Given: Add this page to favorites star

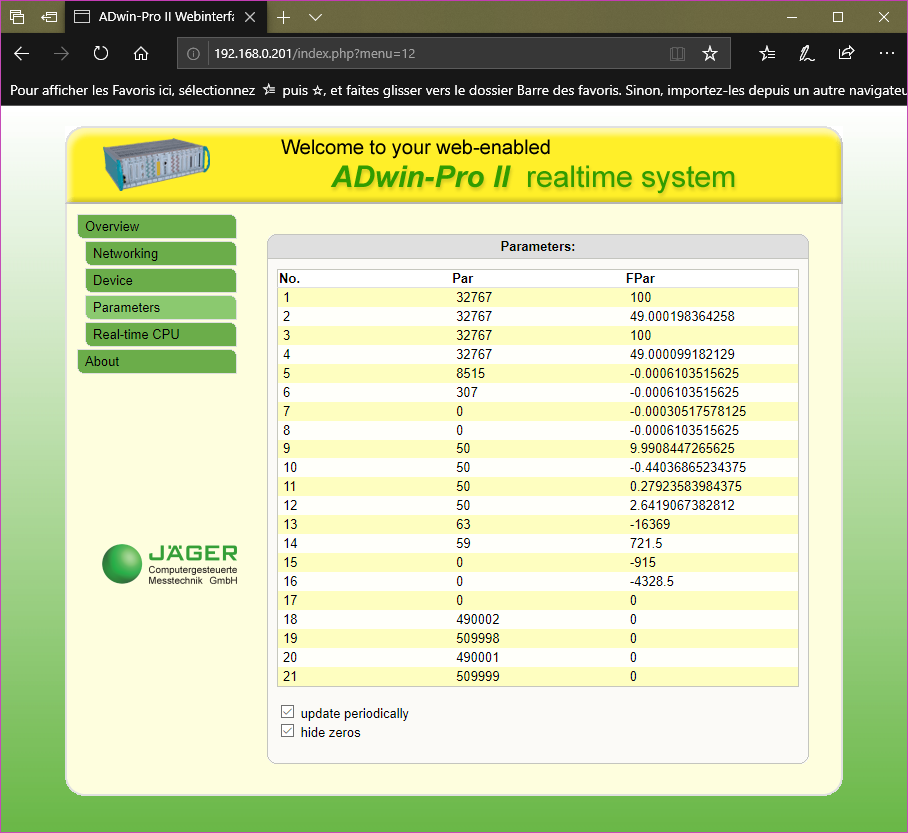Looking at the screenshot, I should (709, 54).
